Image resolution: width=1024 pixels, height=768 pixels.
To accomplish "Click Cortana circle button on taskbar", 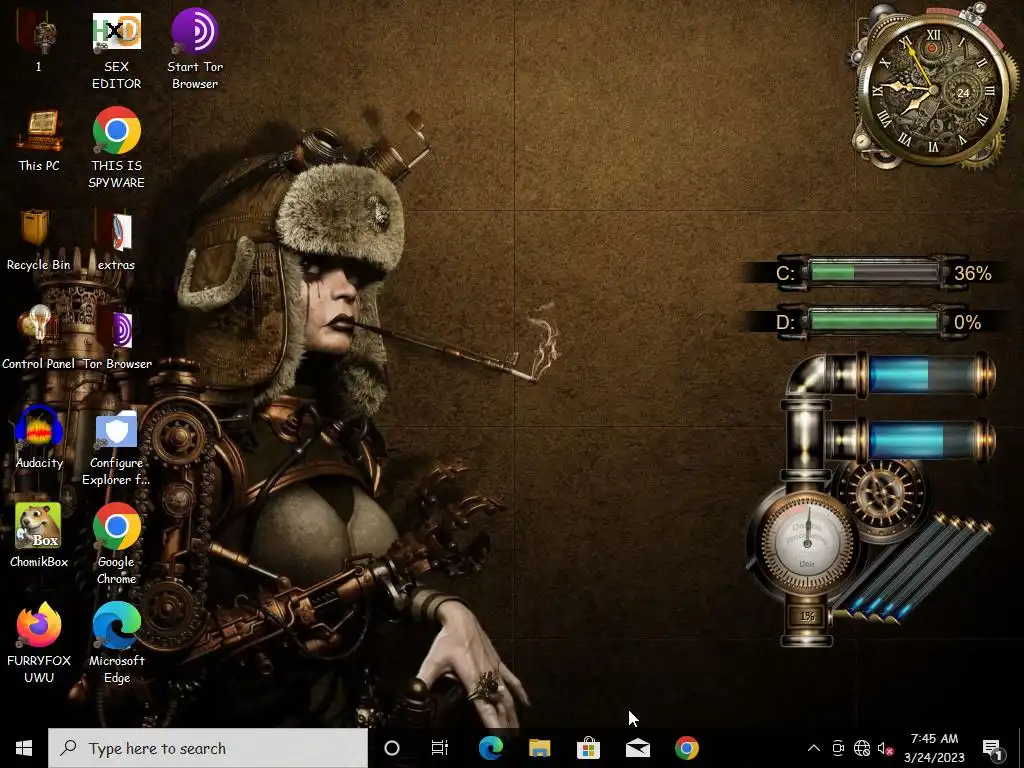I will (x=392, y=748).
